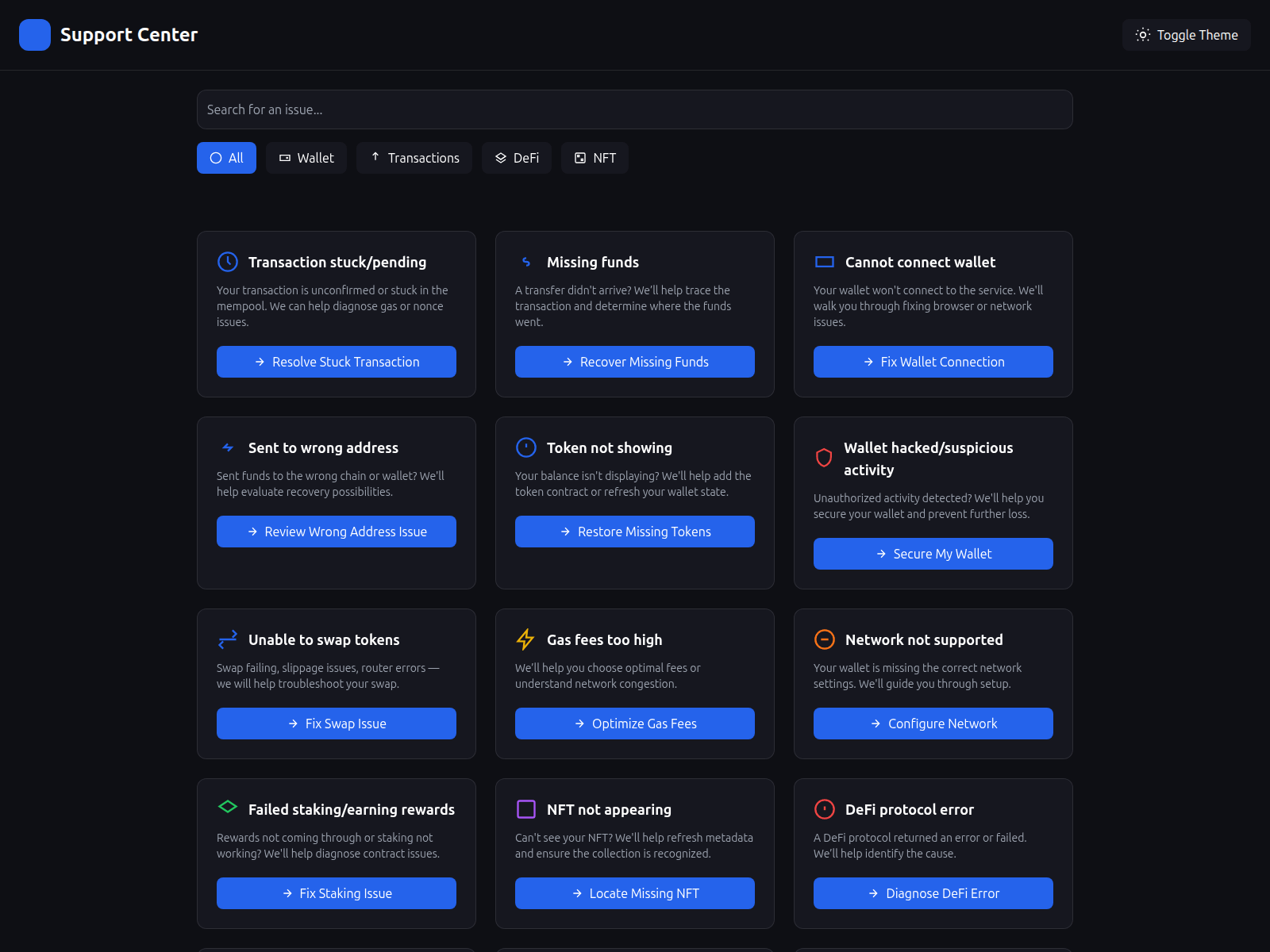Select the All filter chip

coord(226,158)
